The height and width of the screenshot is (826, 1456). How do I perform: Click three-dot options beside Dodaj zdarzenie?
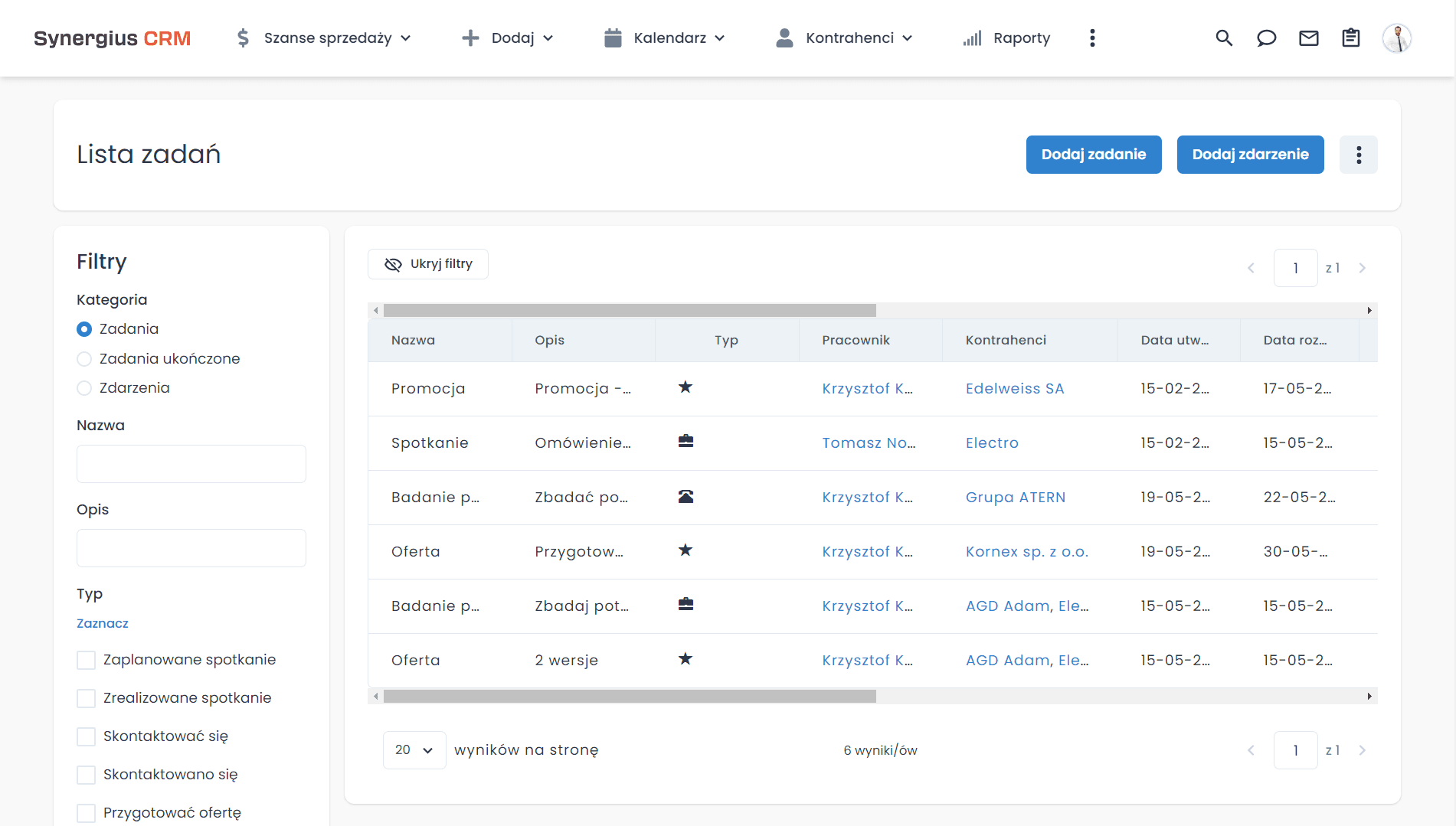1358,155
